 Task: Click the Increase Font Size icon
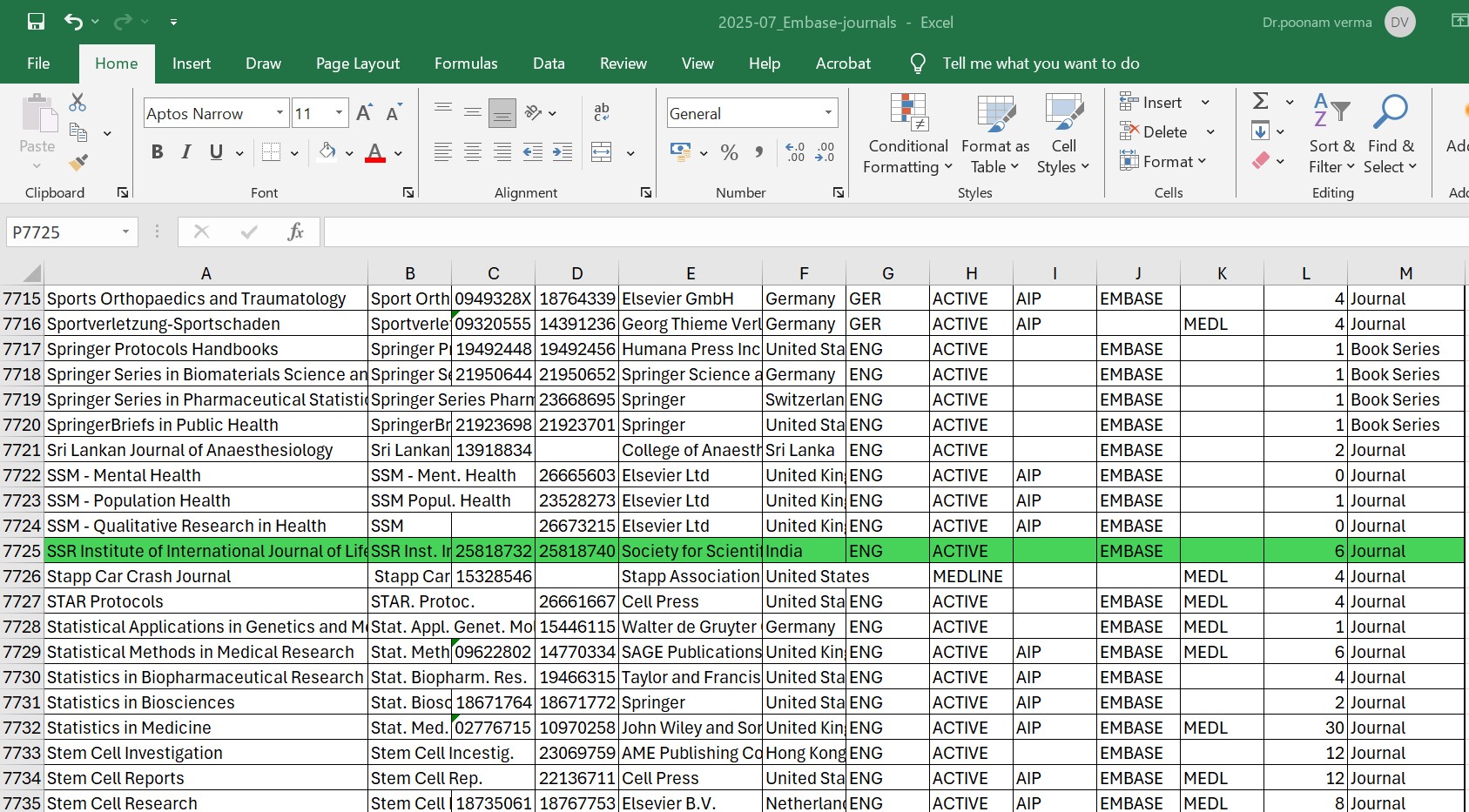[x=364, y=113]
